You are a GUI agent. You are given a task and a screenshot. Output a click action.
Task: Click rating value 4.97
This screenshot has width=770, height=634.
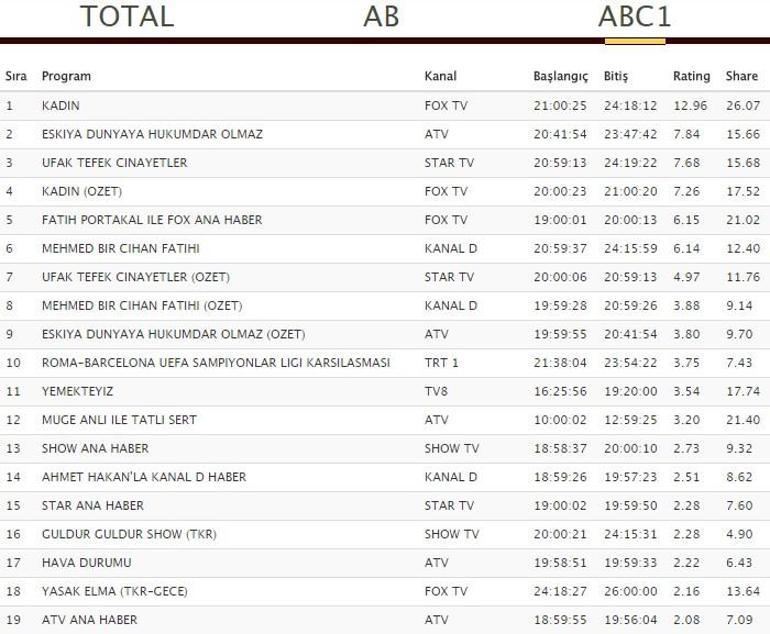click(x=687, y=277)
